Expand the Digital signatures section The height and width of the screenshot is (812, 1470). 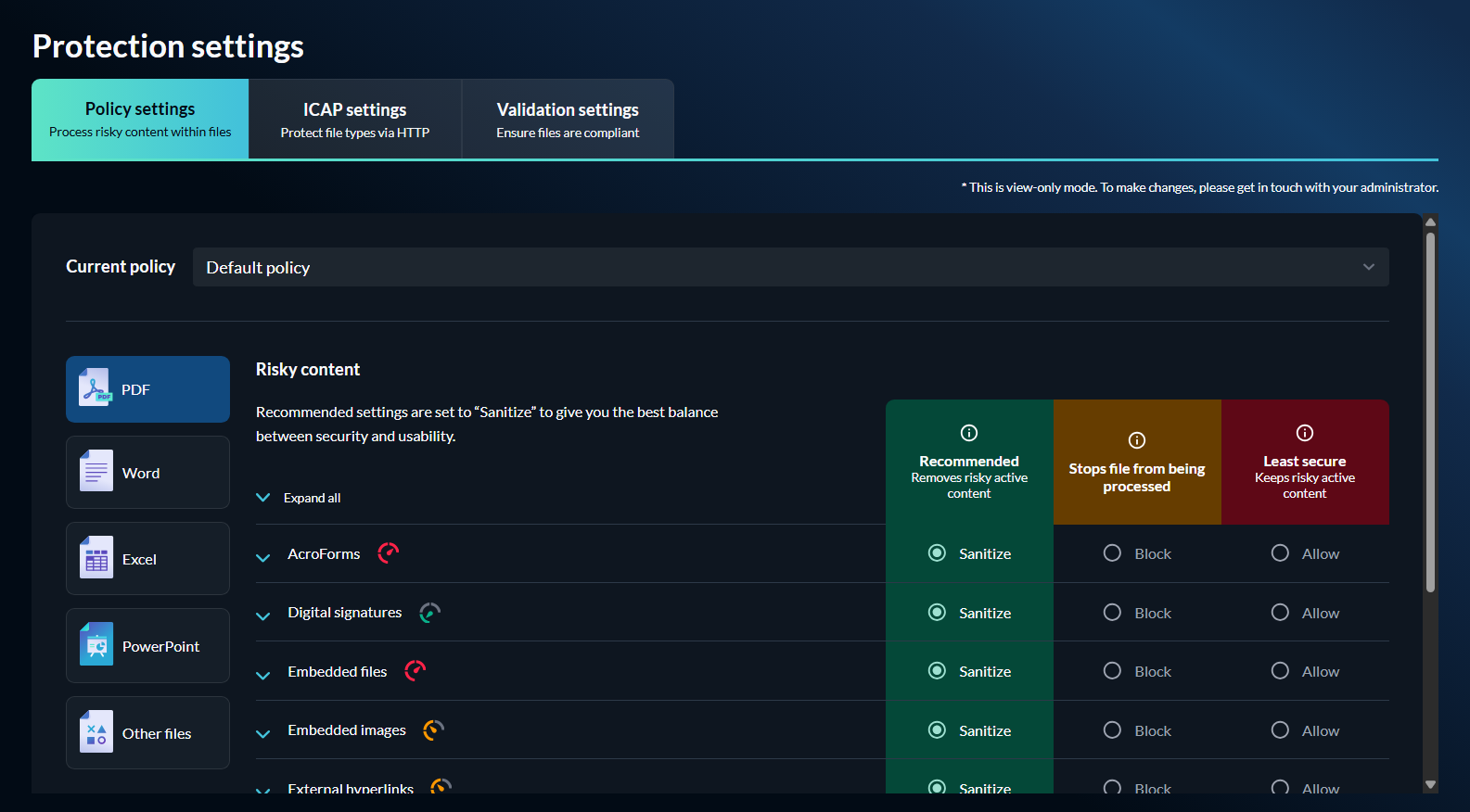(x=263, y=615)
